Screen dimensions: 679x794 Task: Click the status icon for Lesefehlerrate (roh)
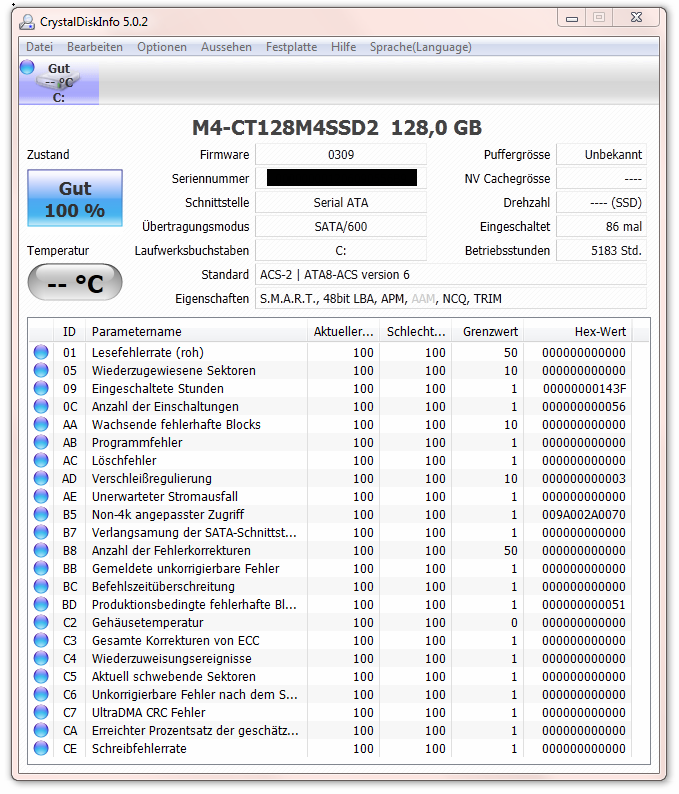41,352
